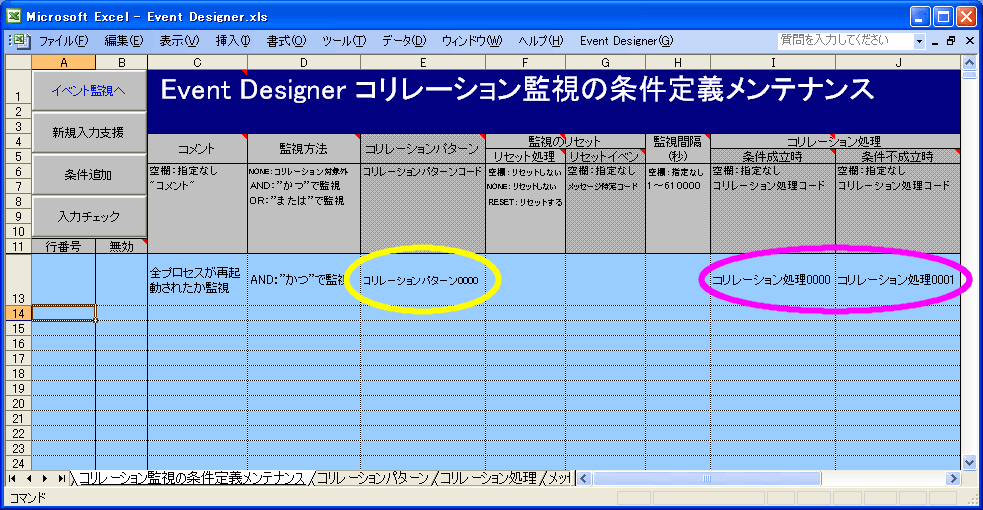
Task: Minimize the workbook window inside Excel
Action: tap(935, 41)
